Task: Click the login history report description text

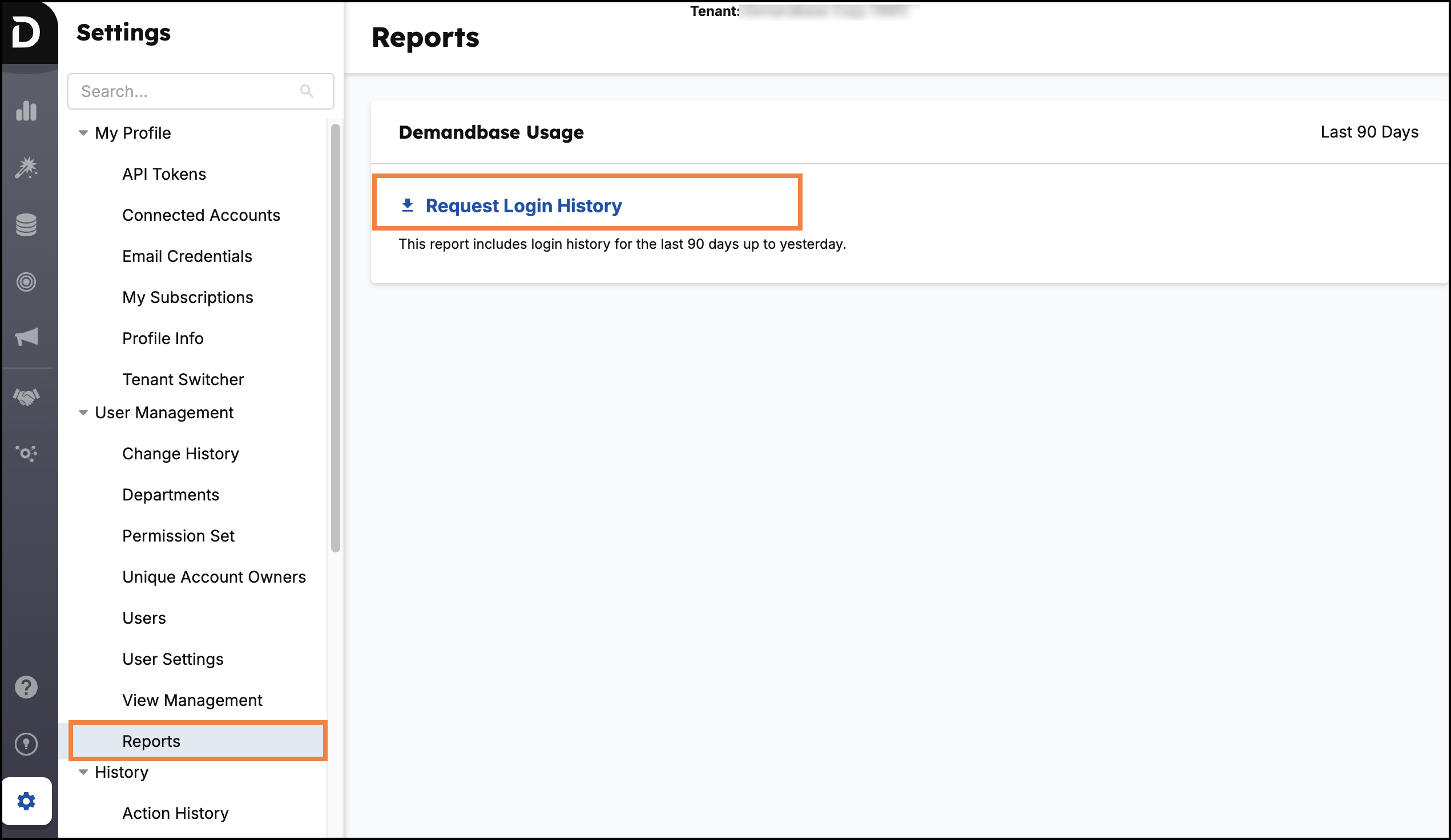Action: click(622, 244)
